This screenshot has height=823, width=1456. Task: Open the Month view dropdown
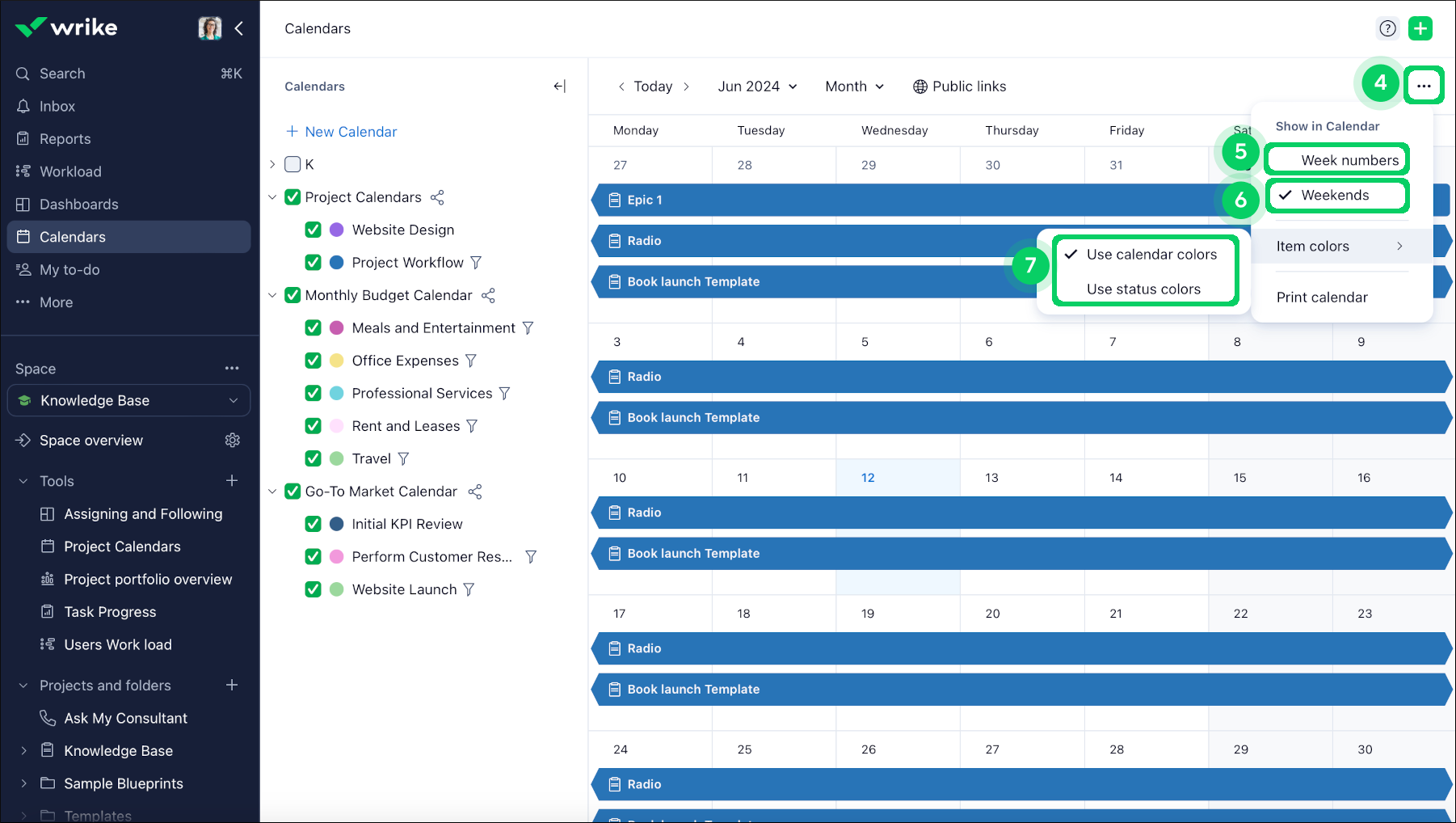854,87
